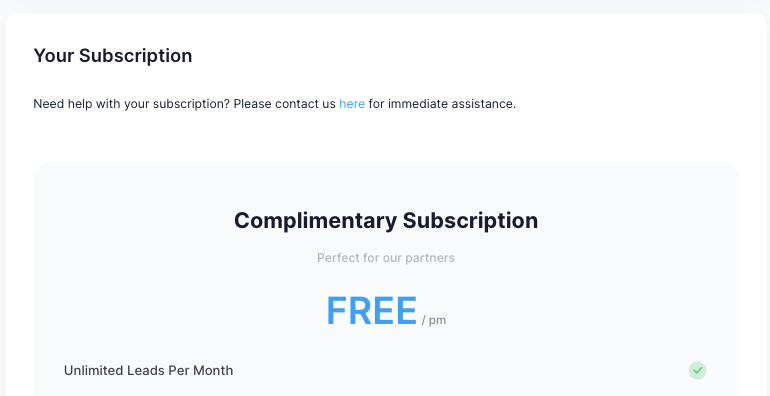Image resolution: width=770 pixels, height=396 pixels.
Task: Click 'Perfect for our partners' subtitle
Action: 386,258
